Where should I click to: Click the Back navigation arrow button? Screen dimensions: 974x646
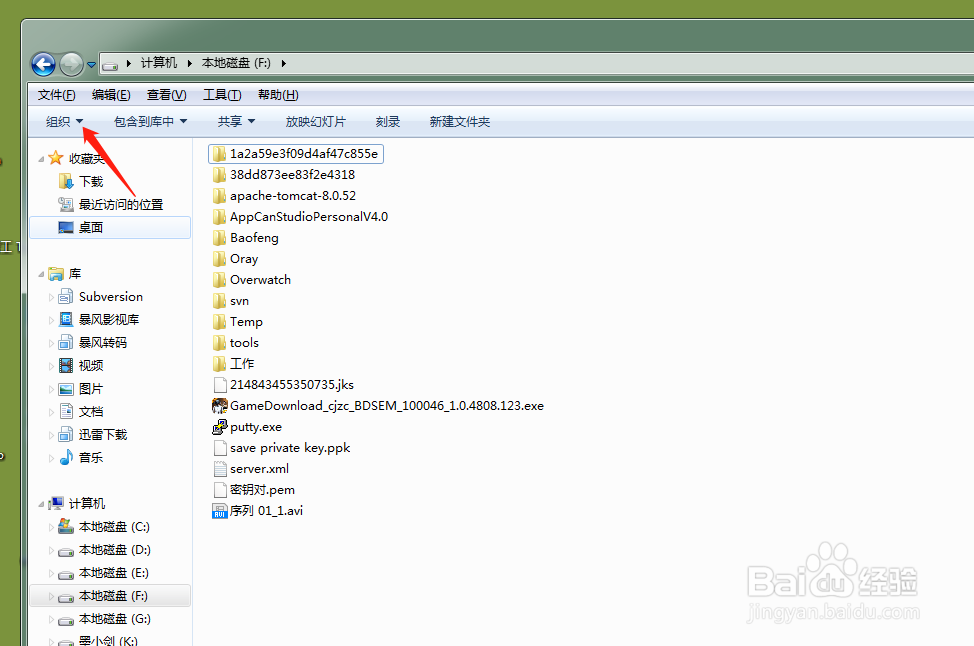pos(43,64)
